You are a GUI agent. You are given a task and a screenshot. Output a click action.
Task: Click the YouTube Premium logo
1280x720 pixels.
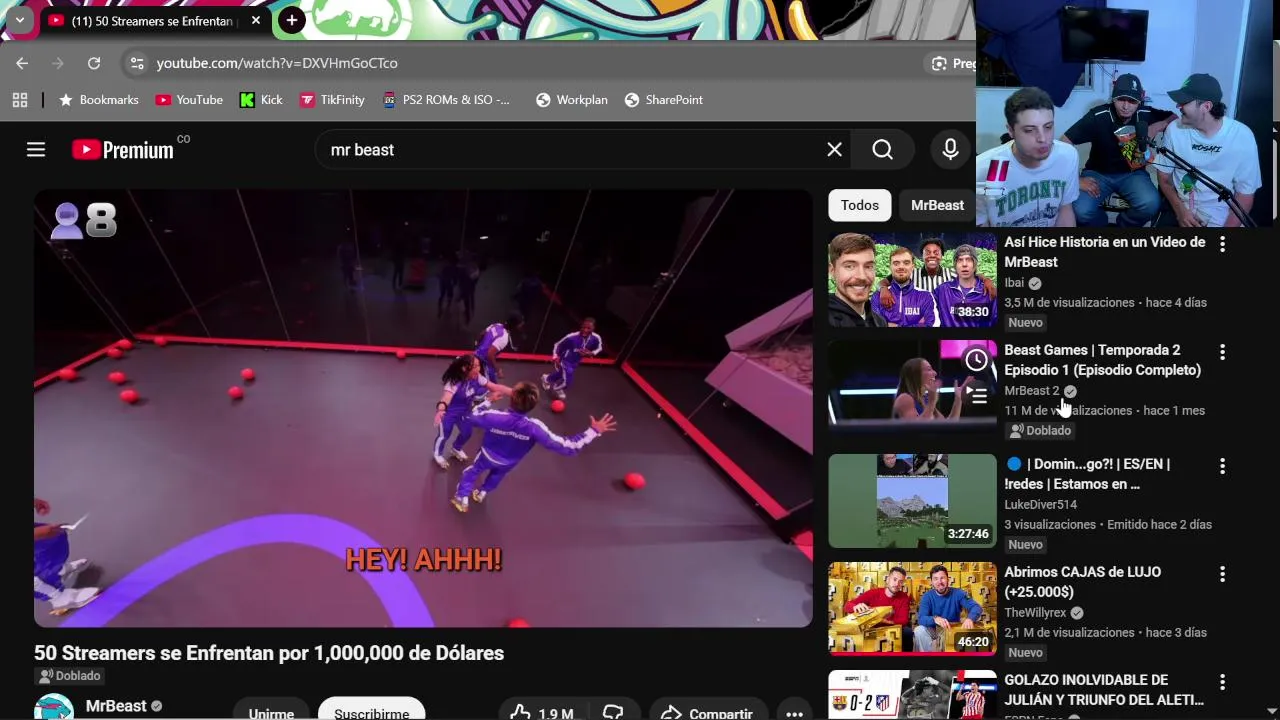[x=123, y=150]
